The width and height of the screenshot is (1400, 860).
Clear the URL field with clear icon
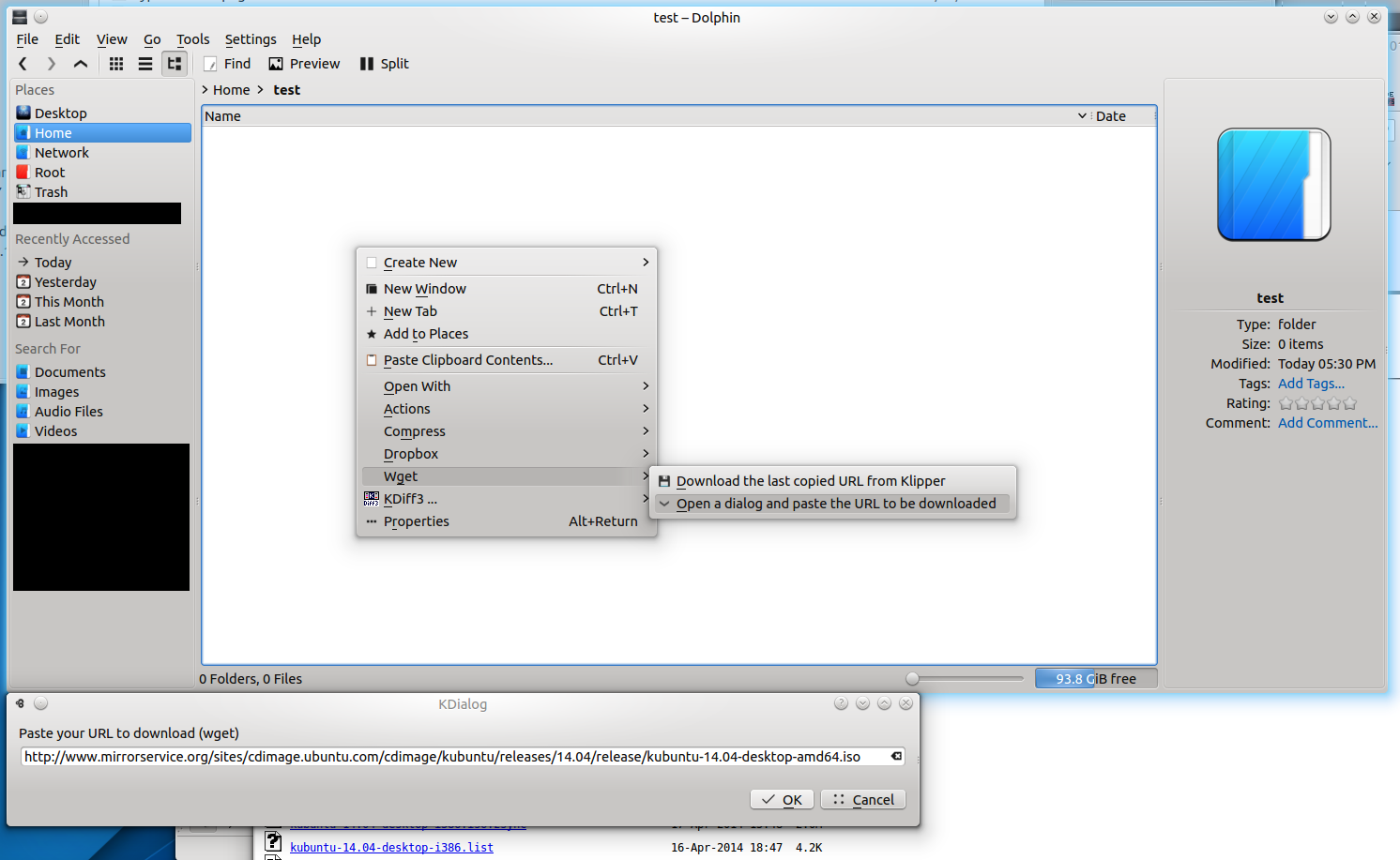896,756
